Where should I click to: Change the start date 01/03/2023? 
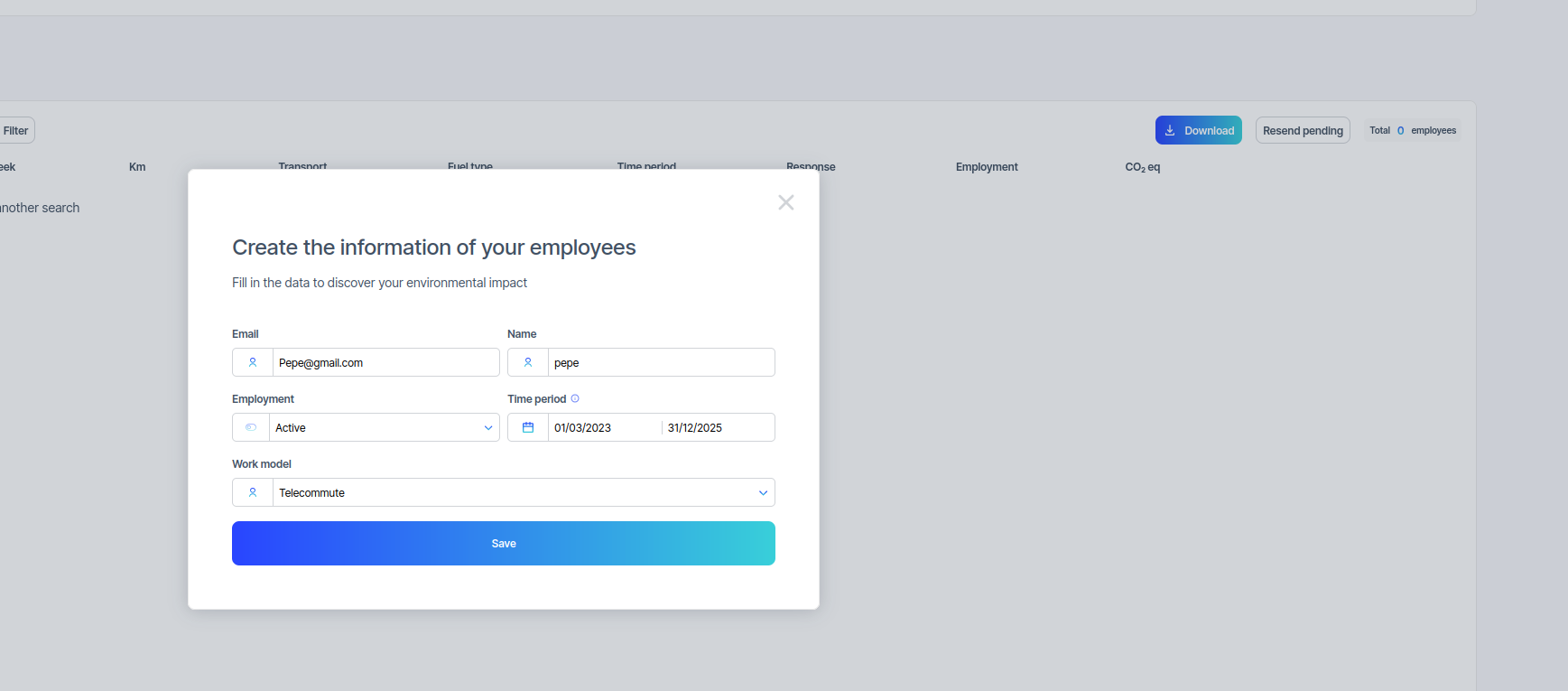[605, 427]
